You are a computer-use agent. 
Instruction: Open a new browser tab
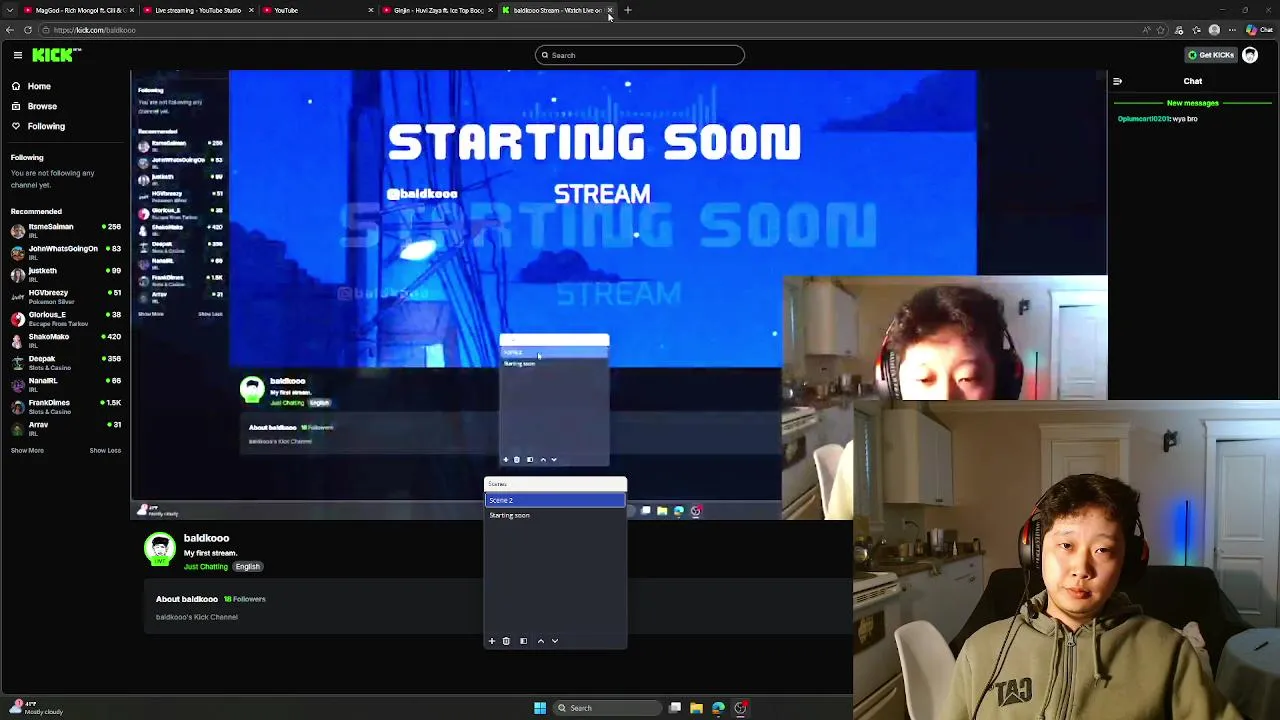[x=628, y=10]
